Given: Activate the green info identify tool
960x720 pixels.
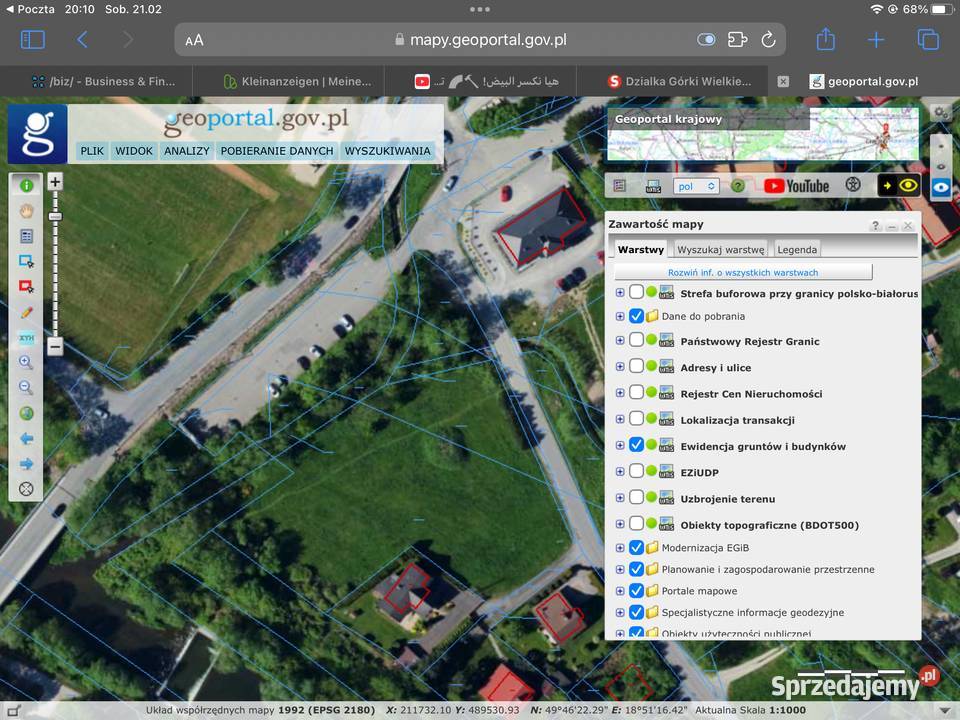Looking at the screenshot, I should click(x=26, y=185).
